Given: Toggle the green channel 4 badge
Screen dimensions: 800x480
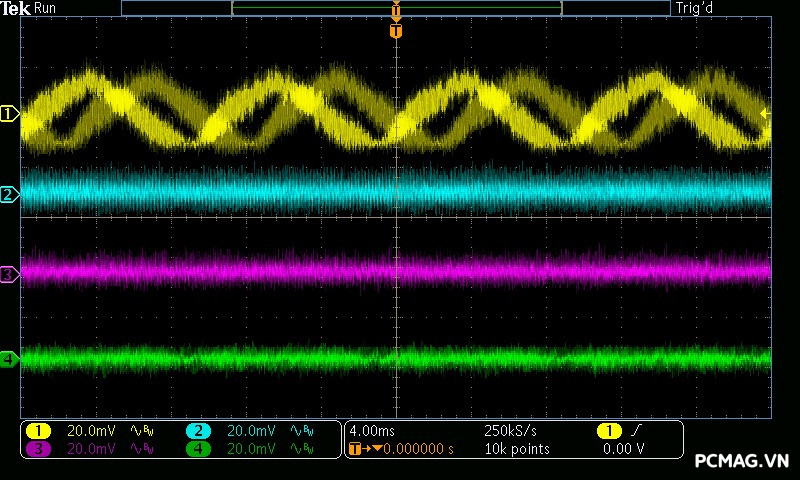Looking at the screenshot, I should click(199, 449).
